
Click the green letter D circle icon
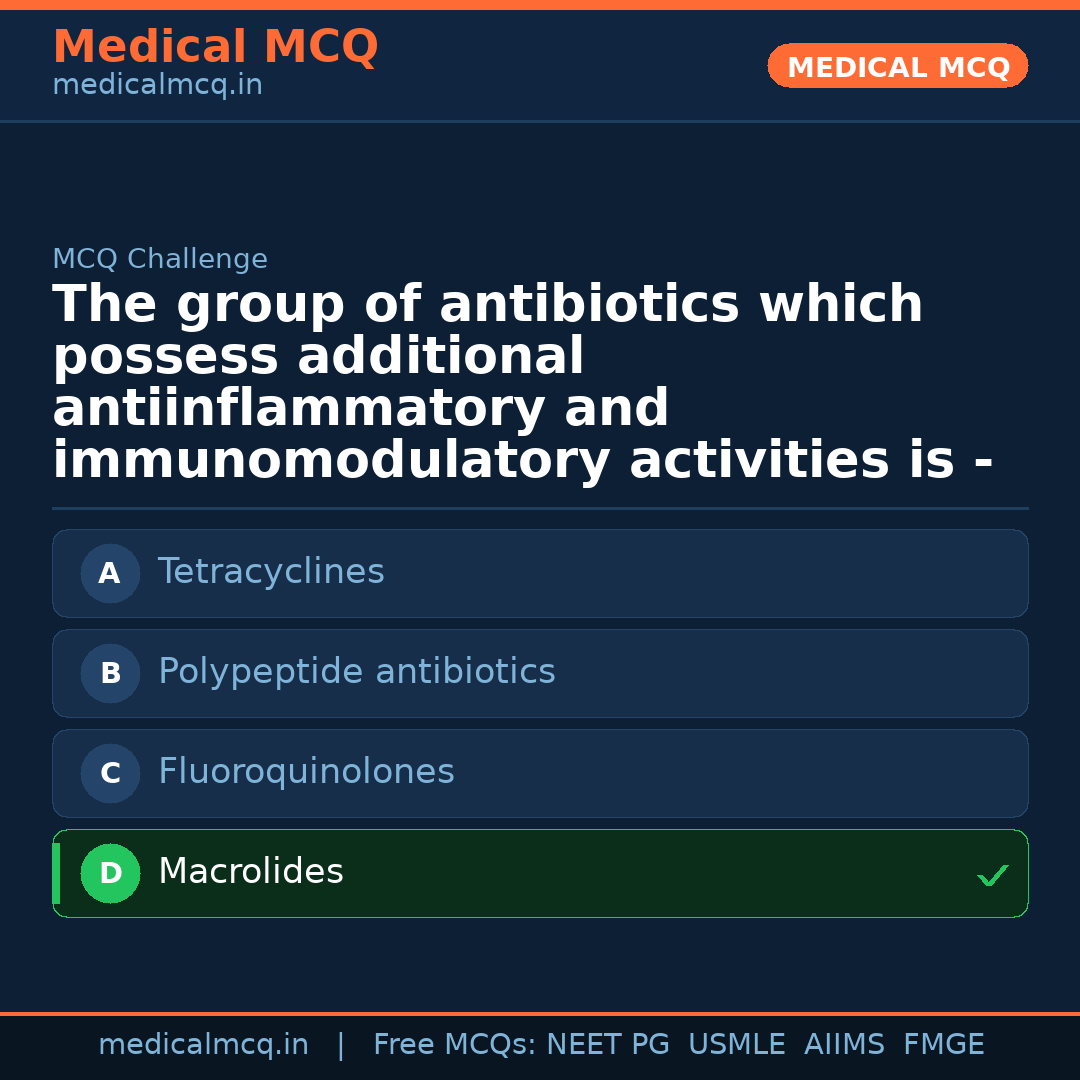point(110,873)
